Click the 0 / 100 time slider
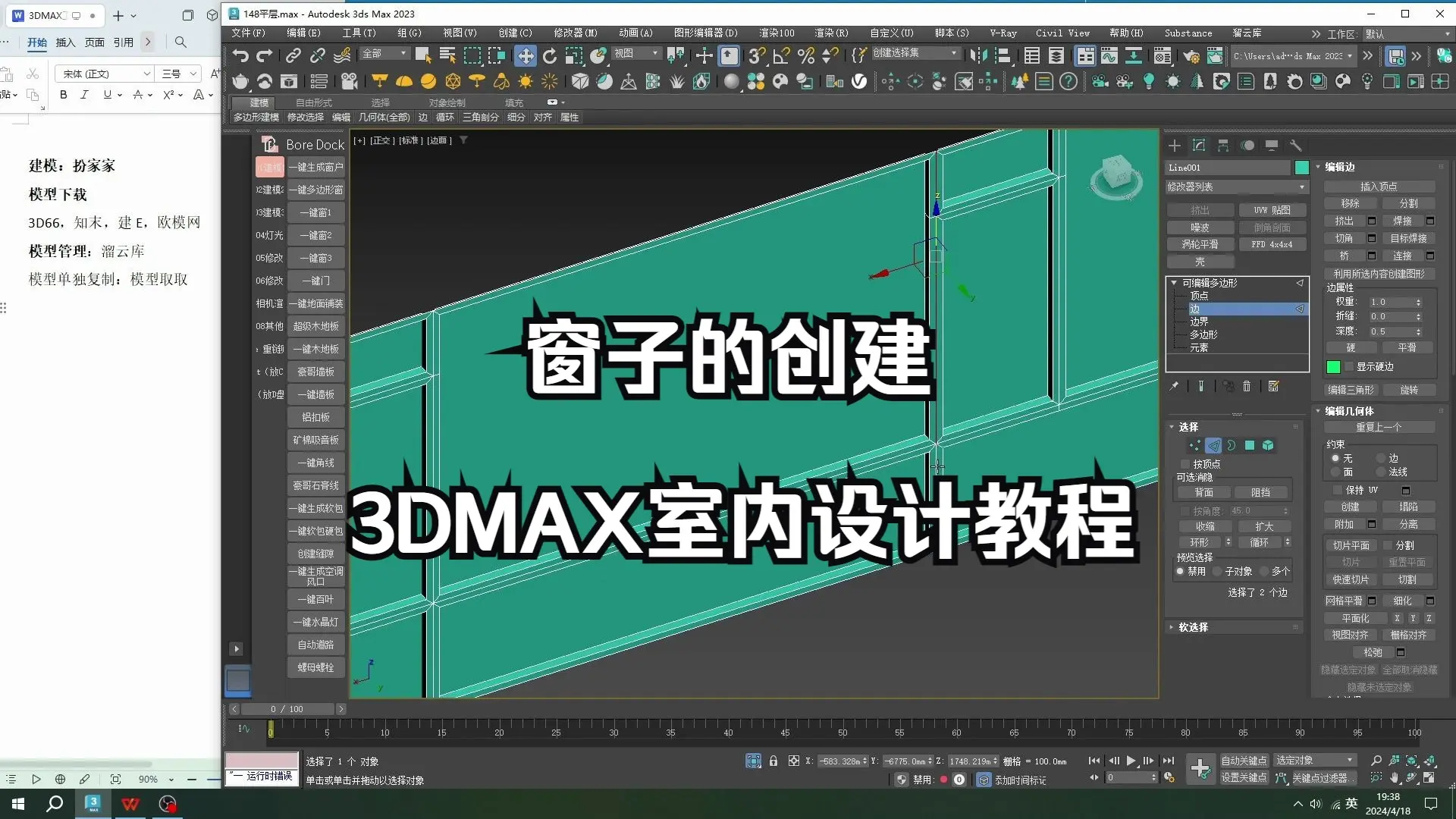1456x819 pixels. click(x=287, y=710)
